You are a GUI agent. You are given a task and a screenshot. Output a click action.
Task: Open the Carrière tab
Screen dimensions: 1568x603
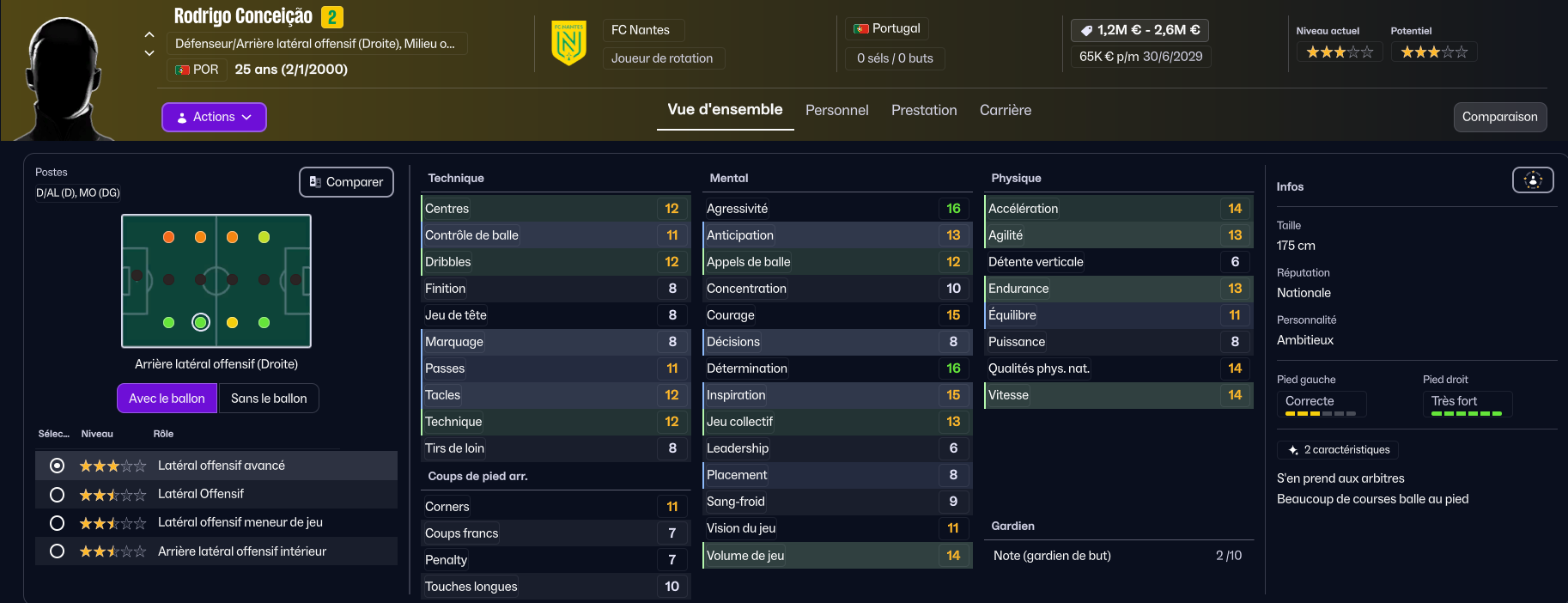coord(1005,110)
